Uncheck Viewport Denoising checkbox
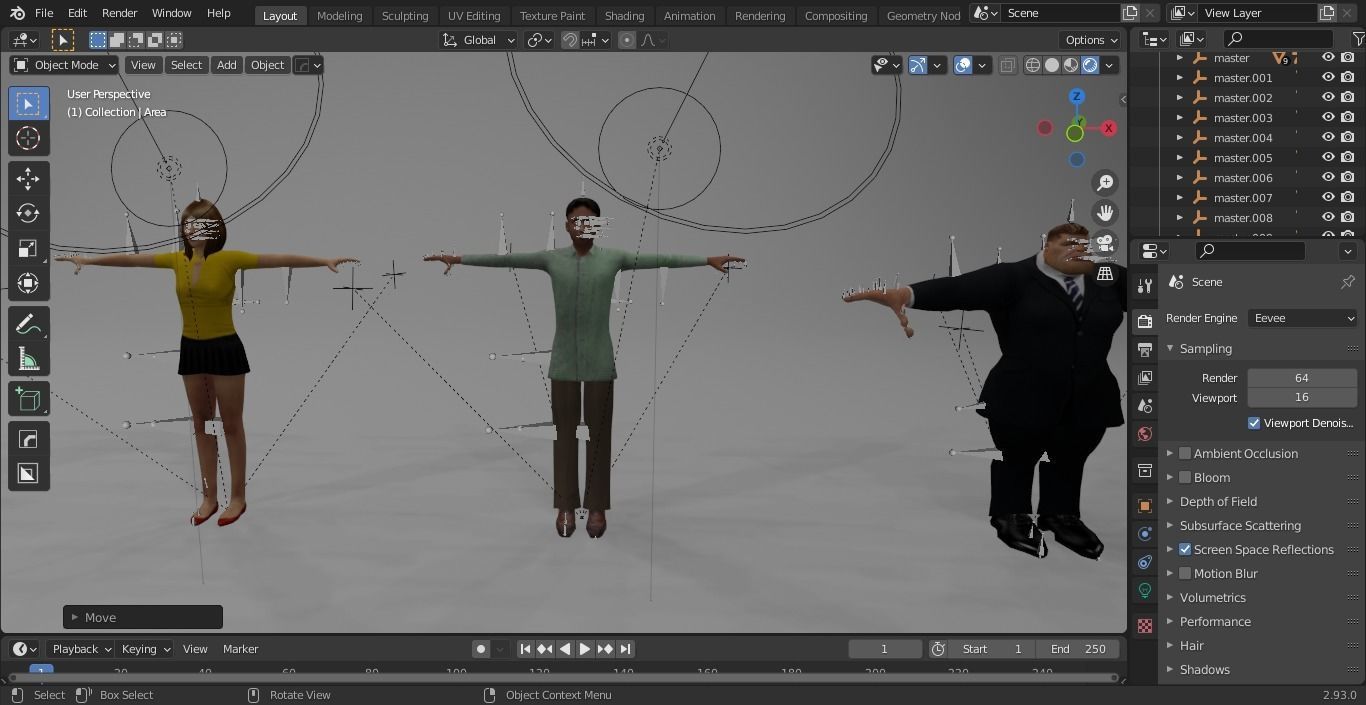This screenshot has height=705, width=1366. coord(1254,423)
